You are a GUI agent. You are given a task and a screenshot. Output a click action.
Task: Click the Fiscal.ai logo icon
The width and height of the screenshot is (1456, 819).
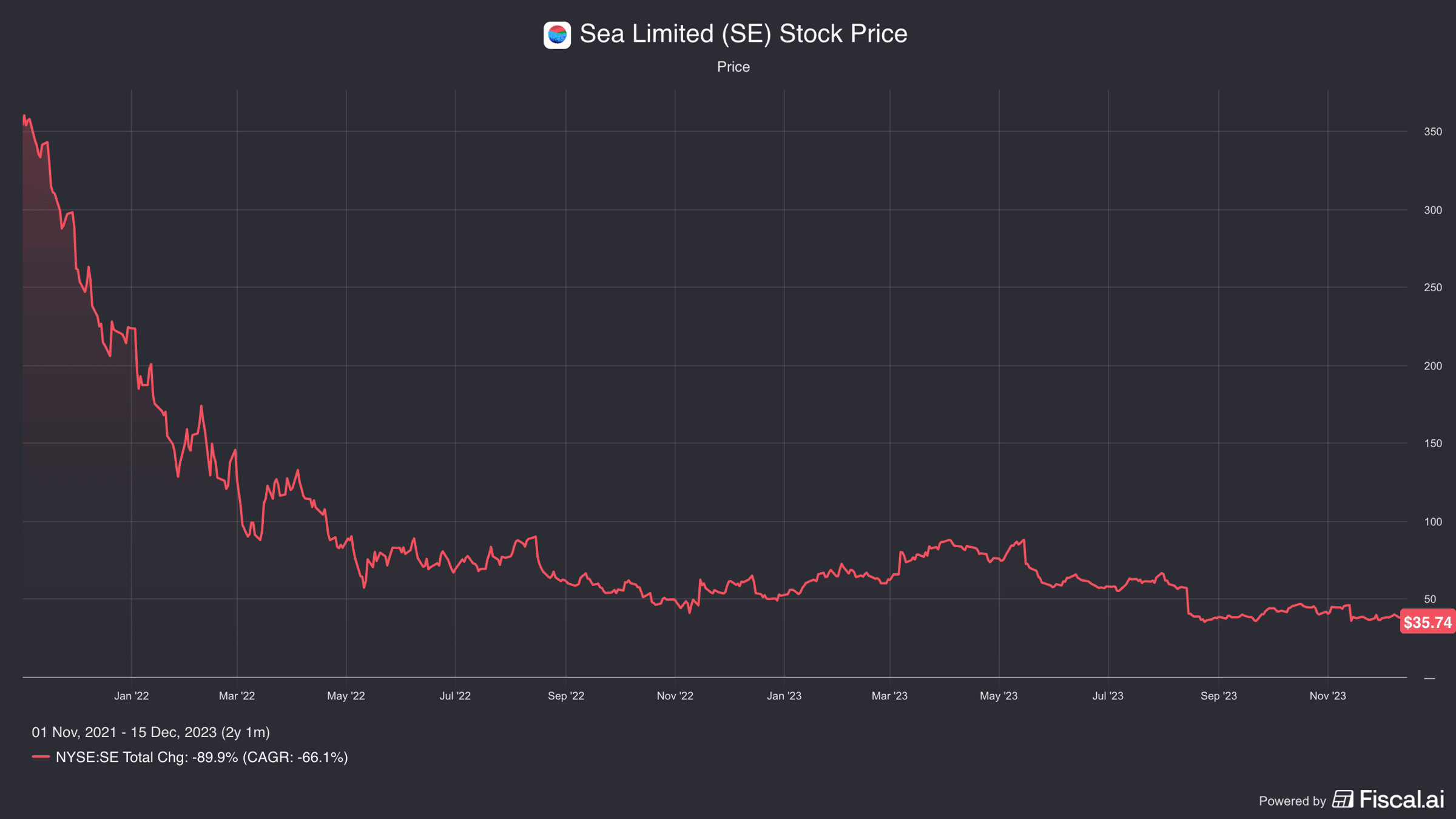(1343, 800)
